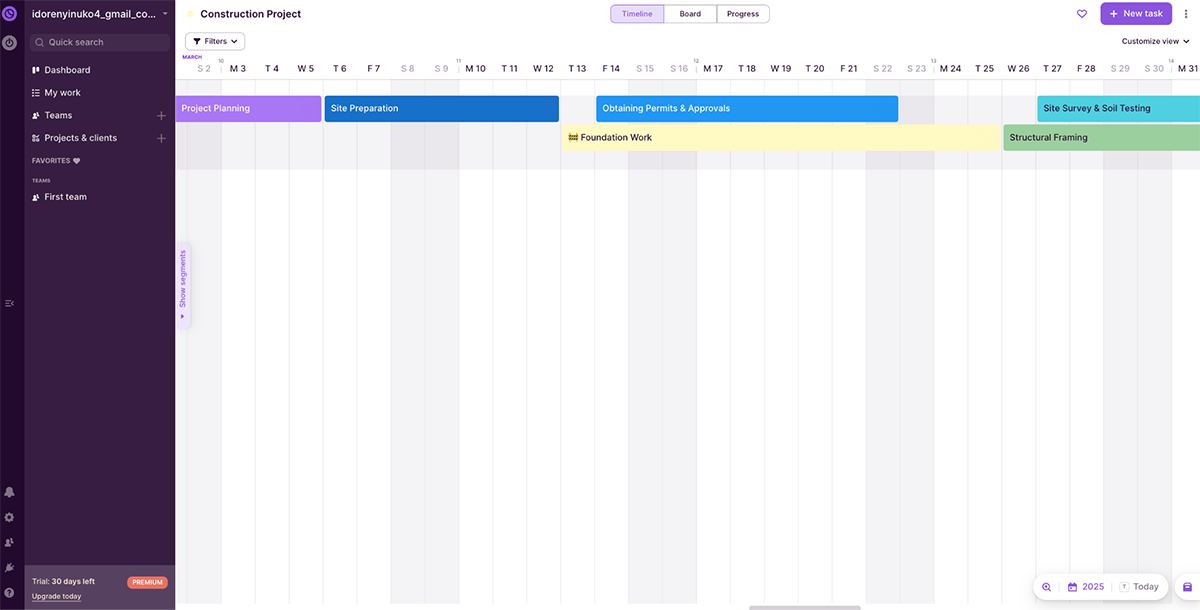Click the integrations plug icon in sidebar
This screenshot has height=610, width=1200.
click(x=9, y=568)
